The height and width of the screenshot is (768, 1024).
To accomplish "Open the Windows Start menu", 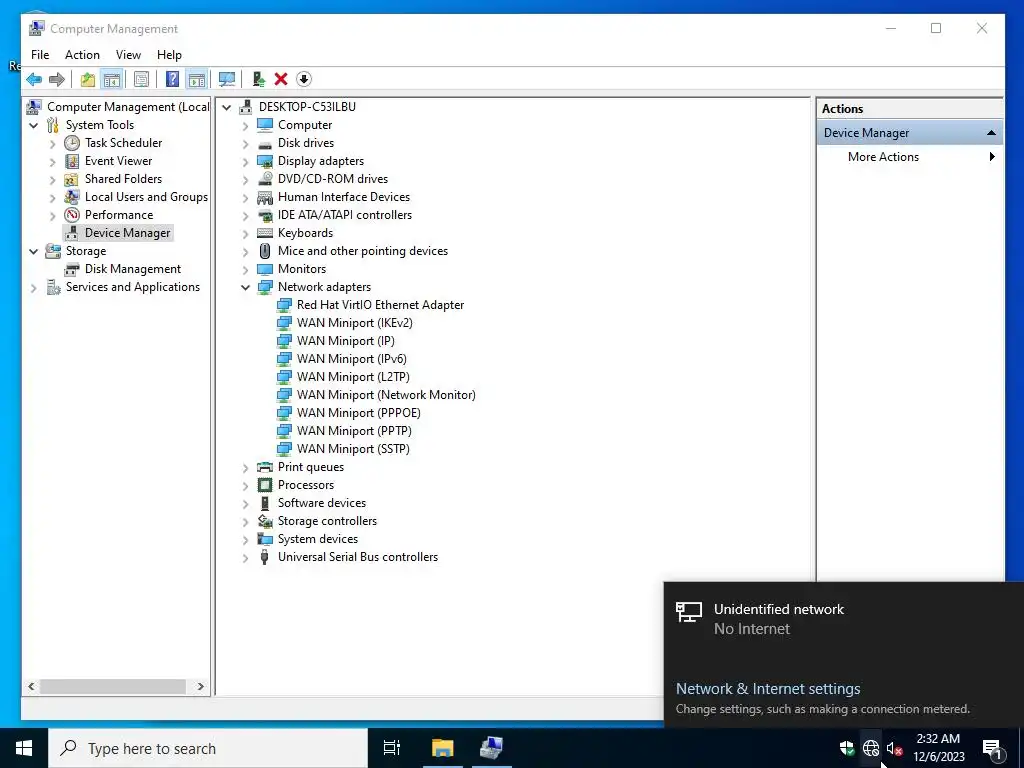I will (x=24, y=748).
